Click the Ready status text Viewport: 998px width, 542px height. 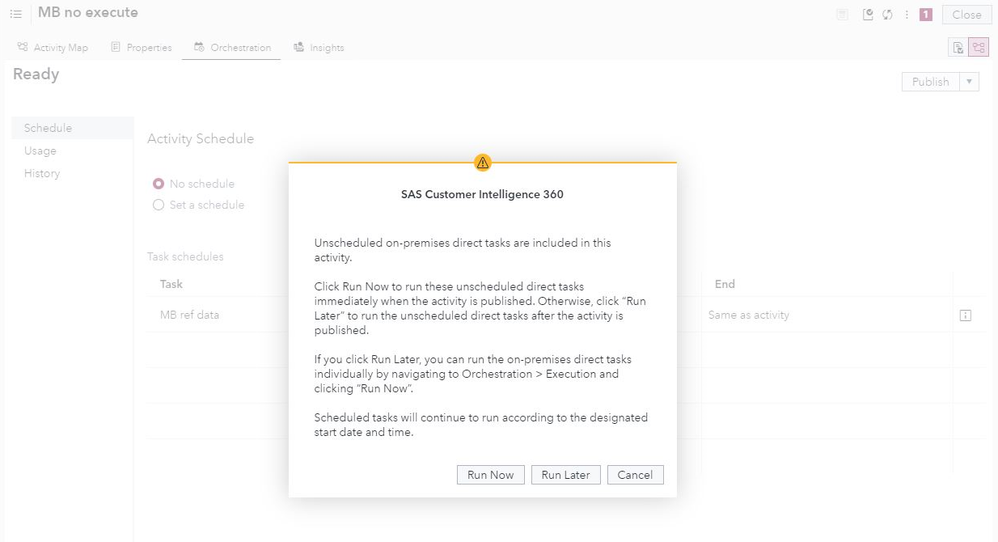coord(36,74)
